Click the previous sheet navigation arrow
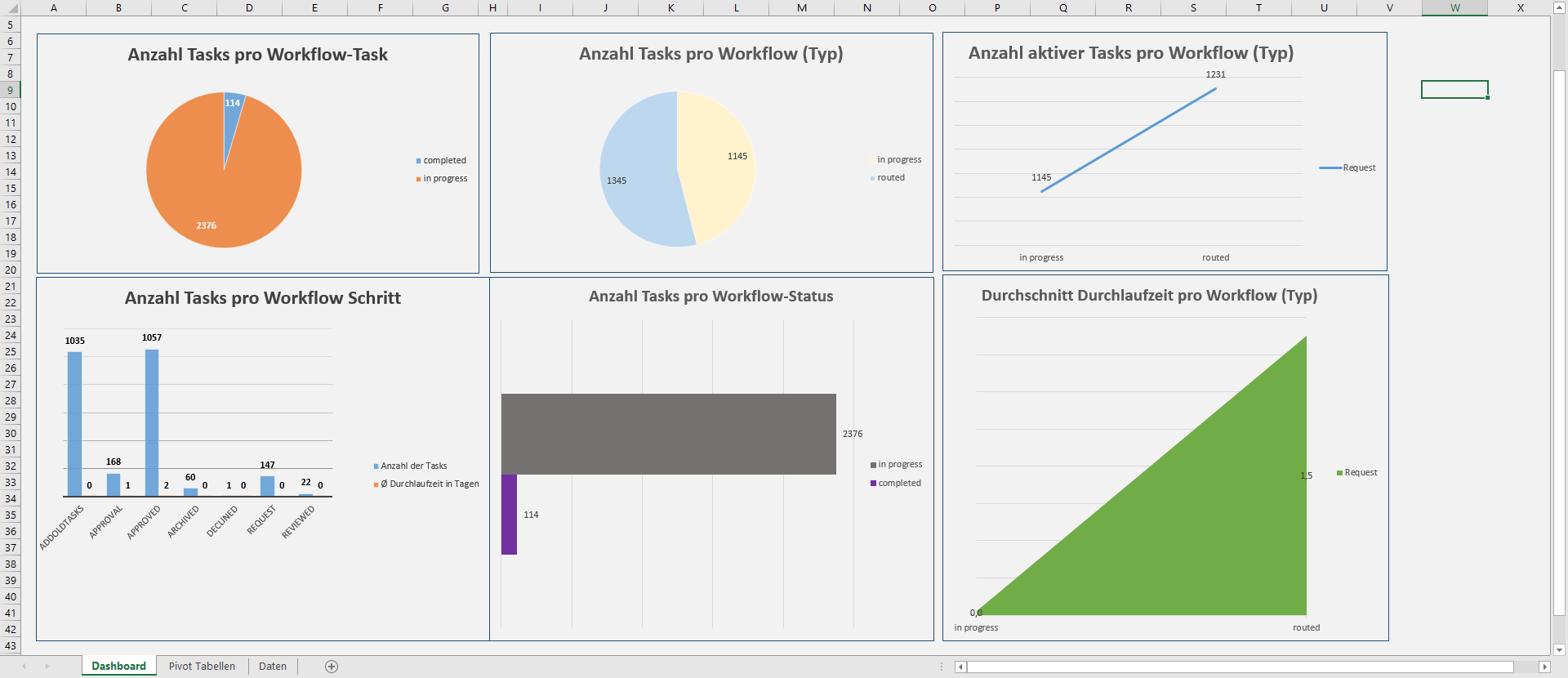The width and height of the screenshot is (1568, 678). (x=24, y=667)
